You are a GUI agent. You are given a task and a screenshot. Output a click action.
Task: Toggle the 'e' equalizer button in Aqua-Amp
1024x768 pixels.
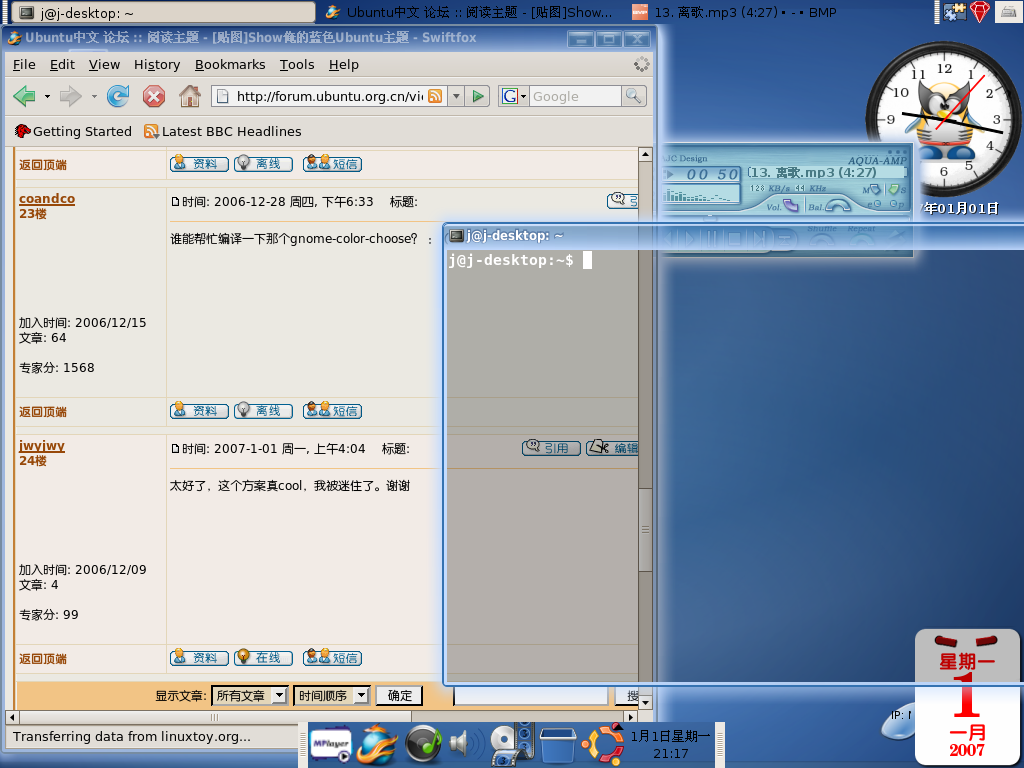[x=876, y=204]
